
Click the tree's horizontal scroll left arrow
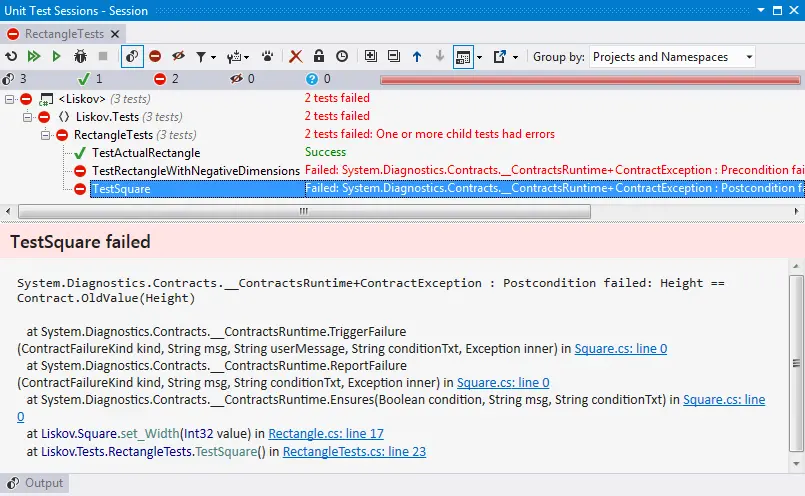pyautogui.click(x=8, y=211)
